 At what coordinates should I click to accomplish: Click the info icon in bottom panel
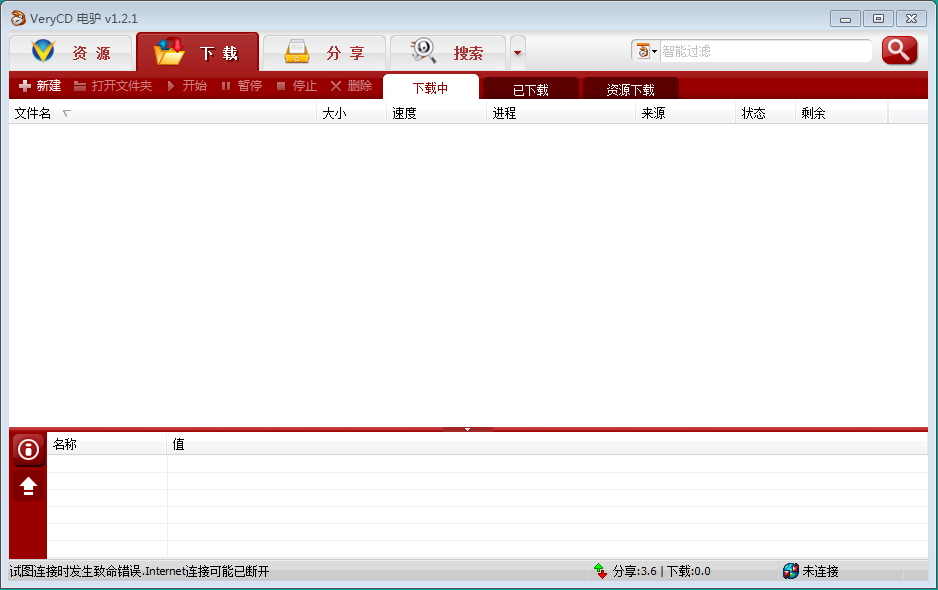[x=28, y=450]
